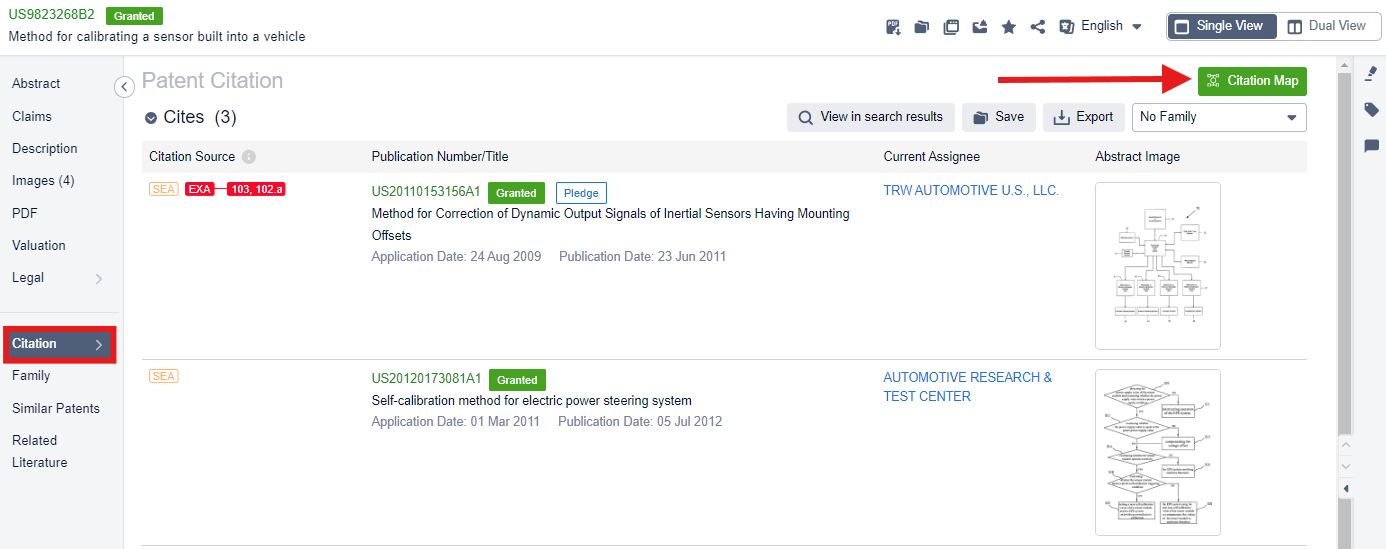The height and width of the screenshot is (549, 1386).
Task: Collapse the left sidebar with arrow button
Action: [x=124, y=87]
